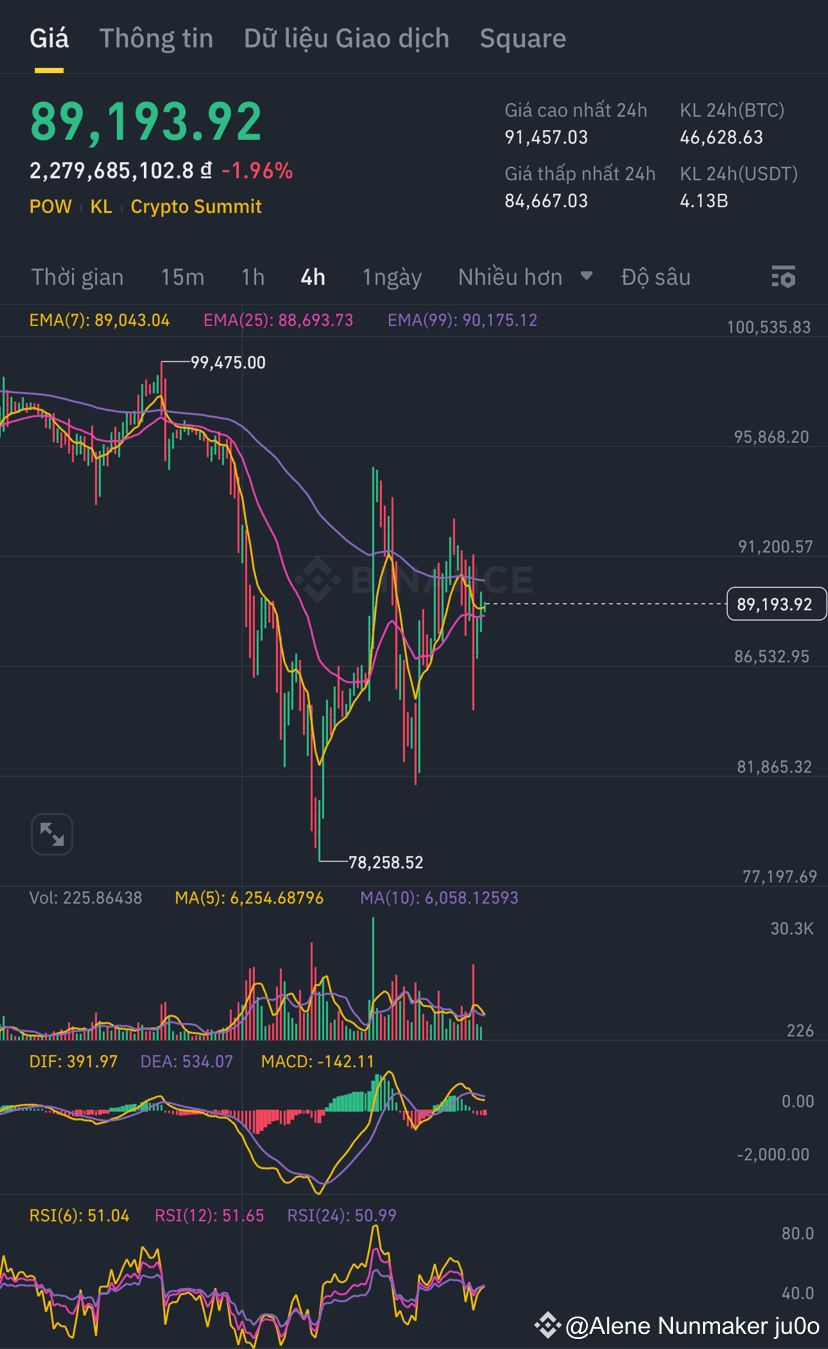This screenshot has width=828, height=1349.
Task: Click the current price label 89,193.92
Action: coord(776,603)
